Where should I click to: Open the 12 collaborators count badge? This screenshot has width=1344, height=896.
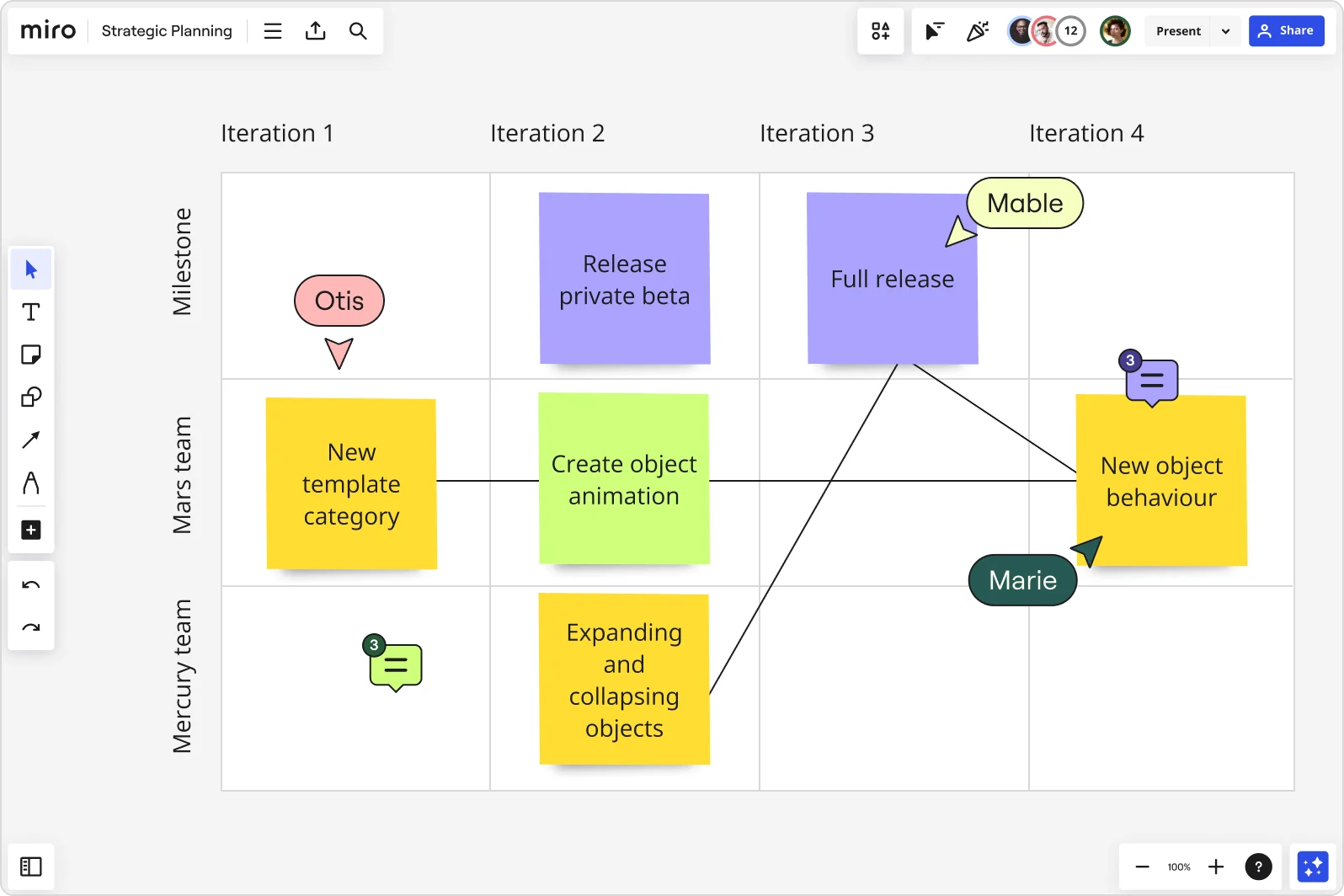(1070, 31)
